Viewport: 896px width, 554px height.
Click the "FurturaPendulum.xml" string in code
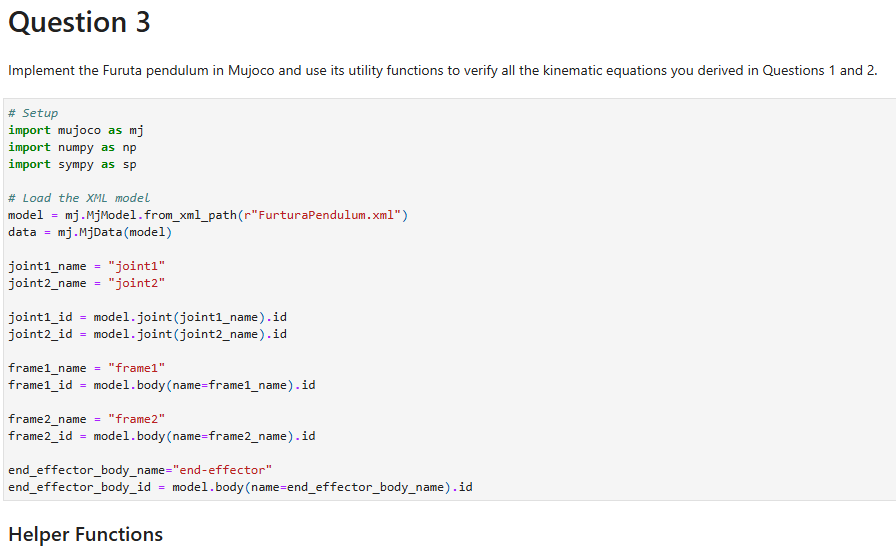click(322, 215)
